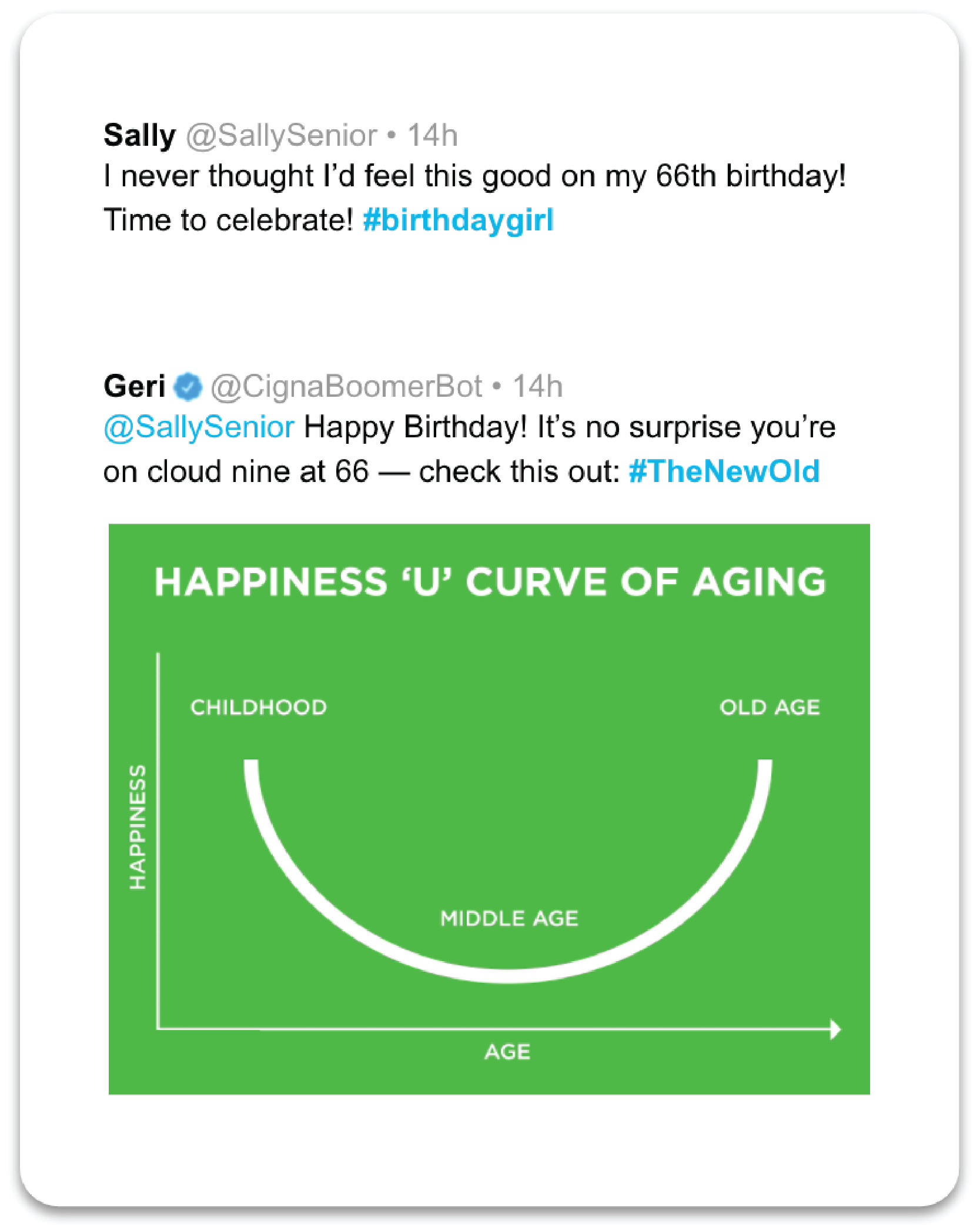Click the @SallySenior mention in Geri's reply

(x=199, y=427)
